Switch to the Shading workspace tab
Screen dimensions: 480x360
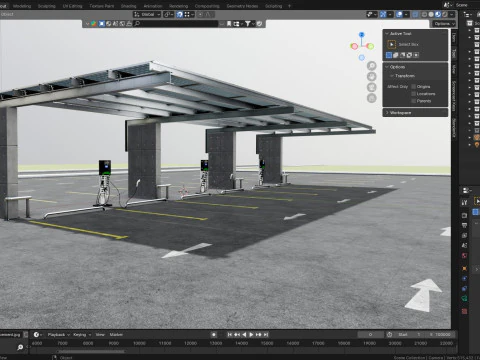[x=128, y=6]
